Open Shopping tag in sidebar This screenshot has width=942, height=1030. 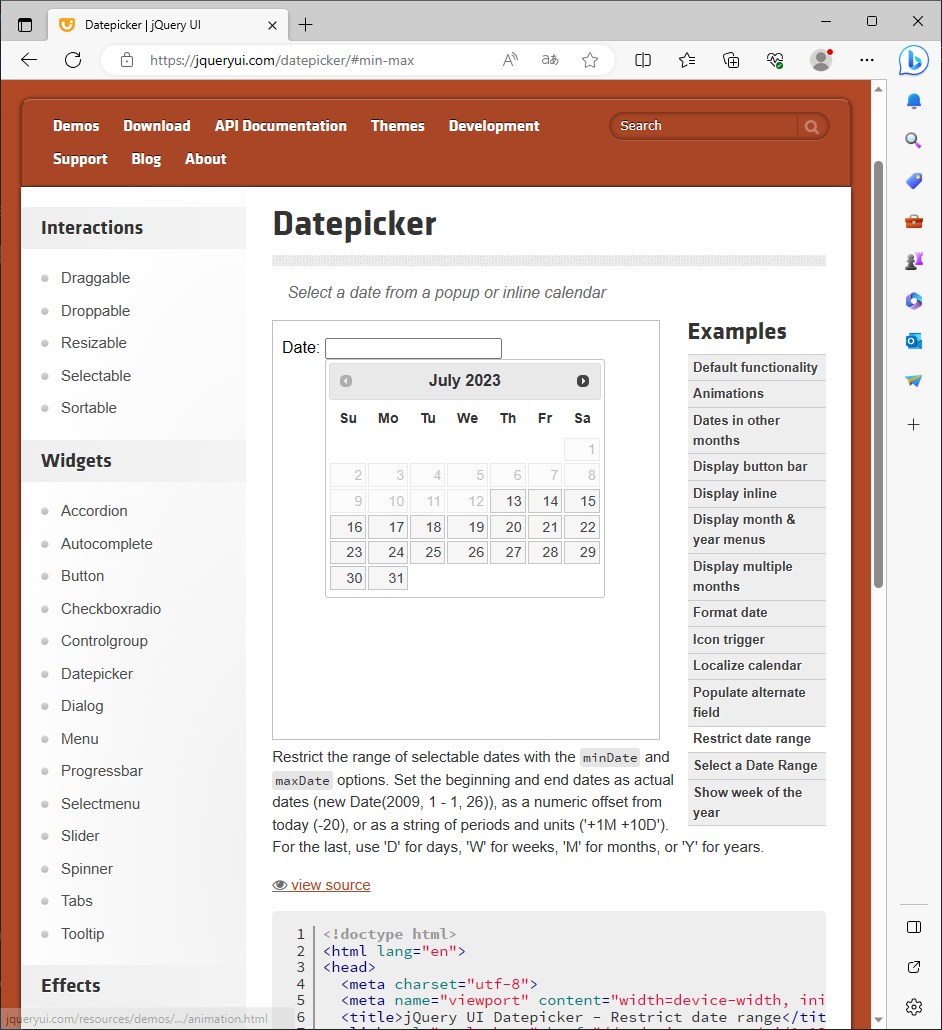click(x=914, y=181)
